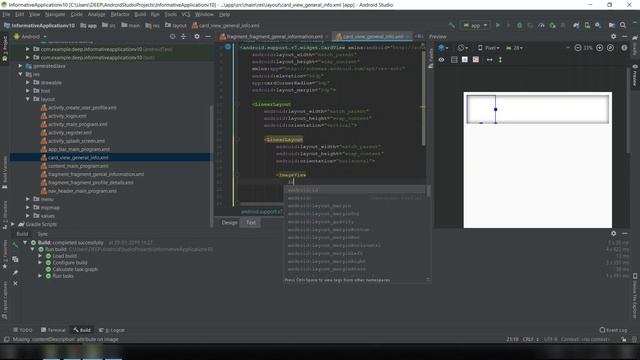The width and height of the screenshot is (640, 360).
Task: Collapse all in Project panel
Action: point(183,36)
